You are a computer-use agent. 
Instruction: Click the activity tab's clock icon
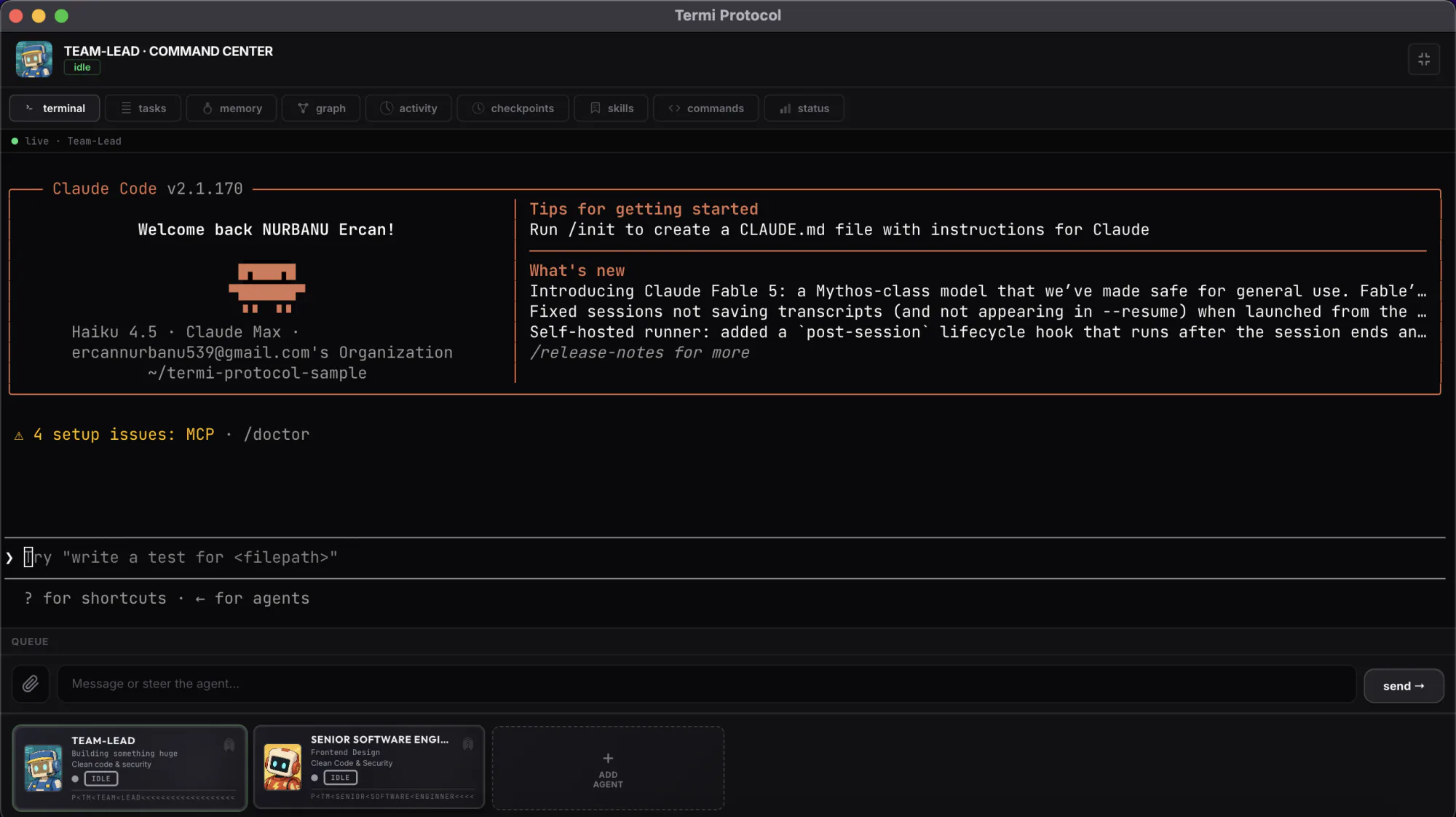click(387, 108)
